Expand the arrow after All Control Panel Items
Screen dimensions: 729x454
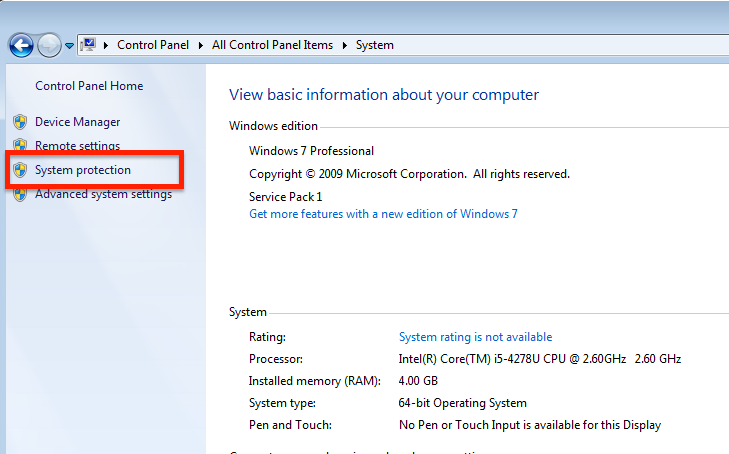point(345,45)
